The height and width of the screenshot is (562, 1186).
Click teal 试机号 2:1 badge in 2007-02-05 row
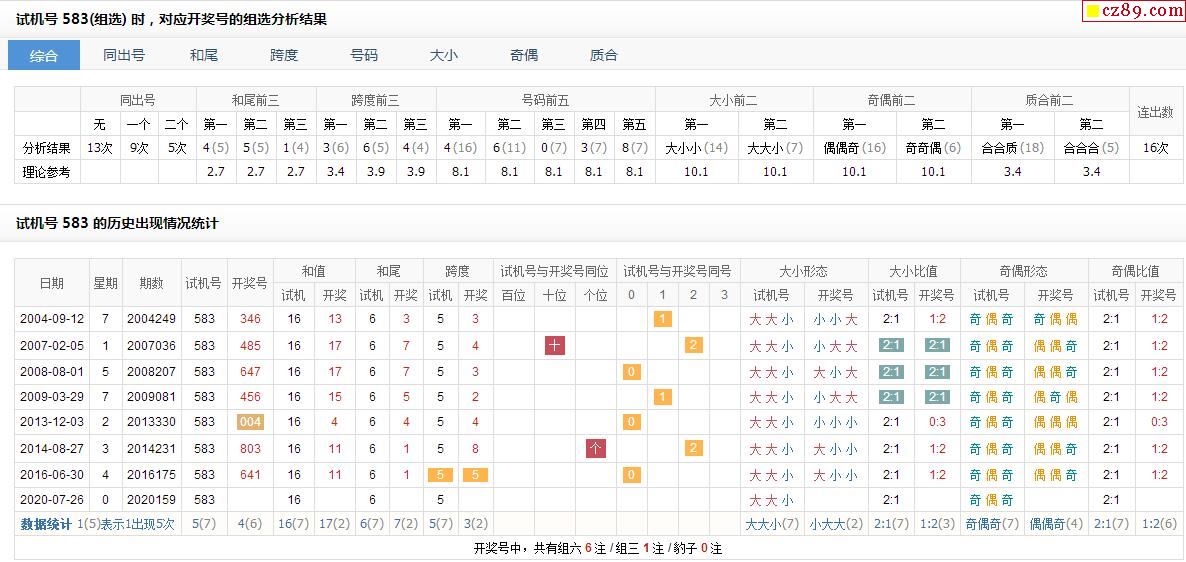tap(892, 346)
